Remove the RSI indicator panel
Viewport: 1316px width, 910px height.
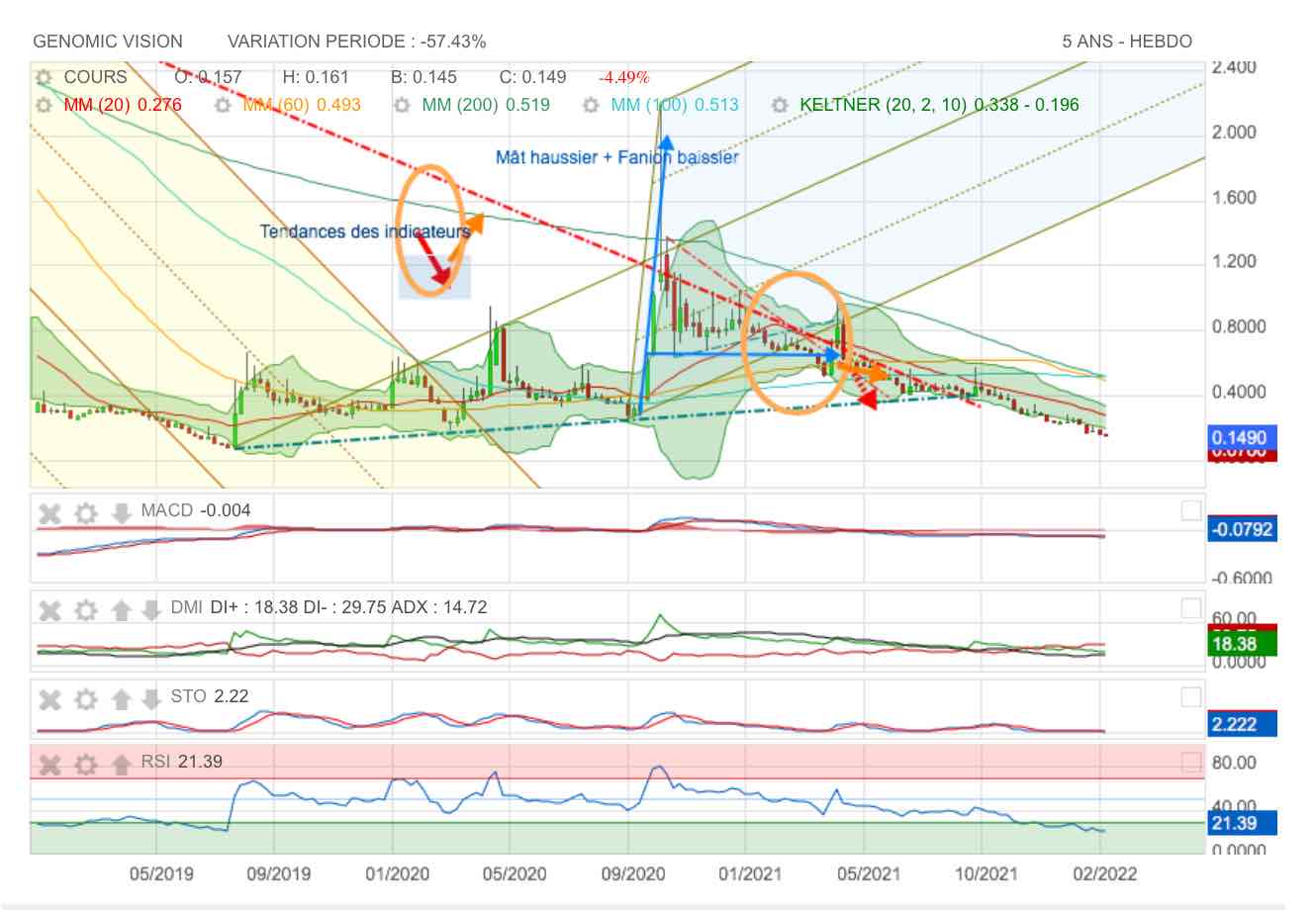click(x=49, y=764)
